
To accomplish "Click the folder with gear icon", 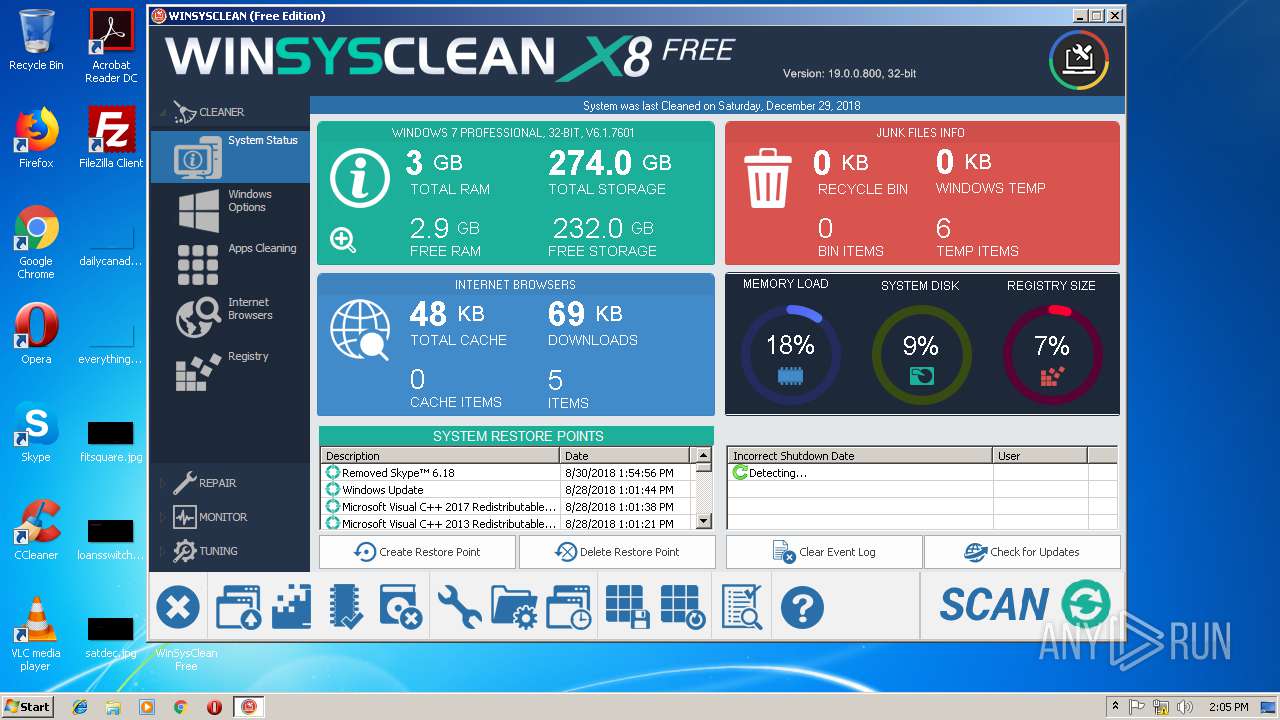I will pyautogui.click(x=515, y=607).
